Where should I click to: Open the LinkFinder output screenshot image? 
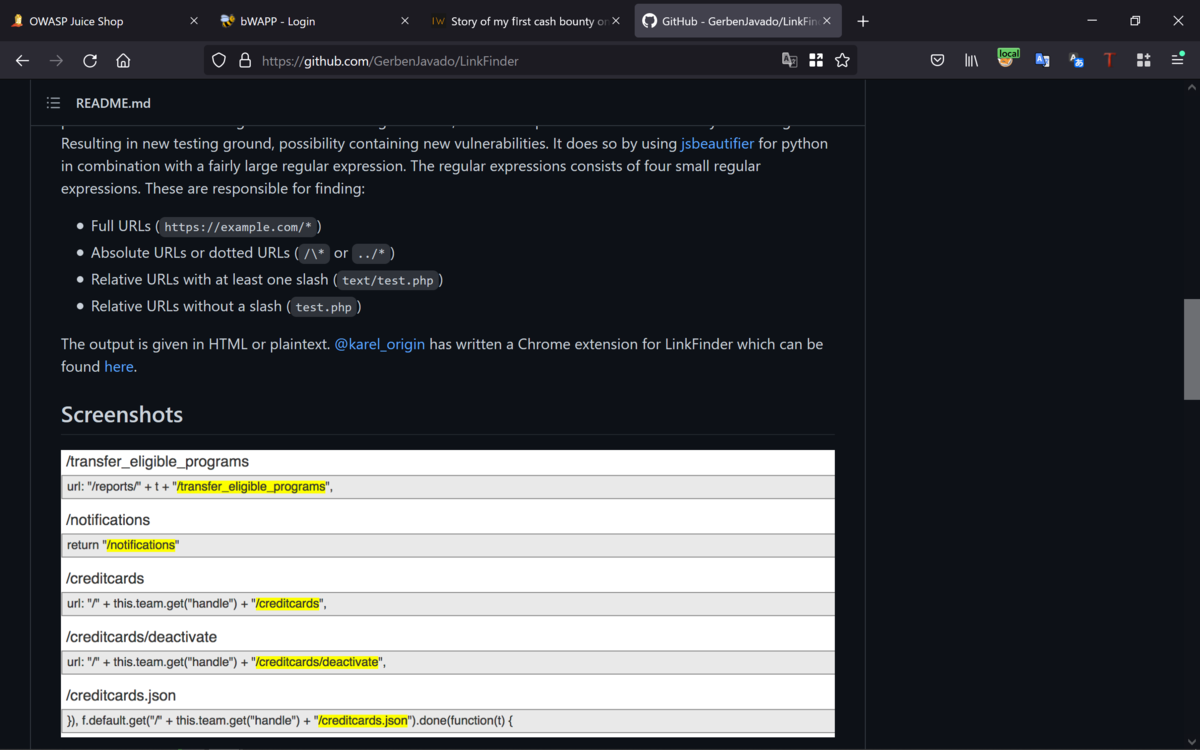point(448,593)
